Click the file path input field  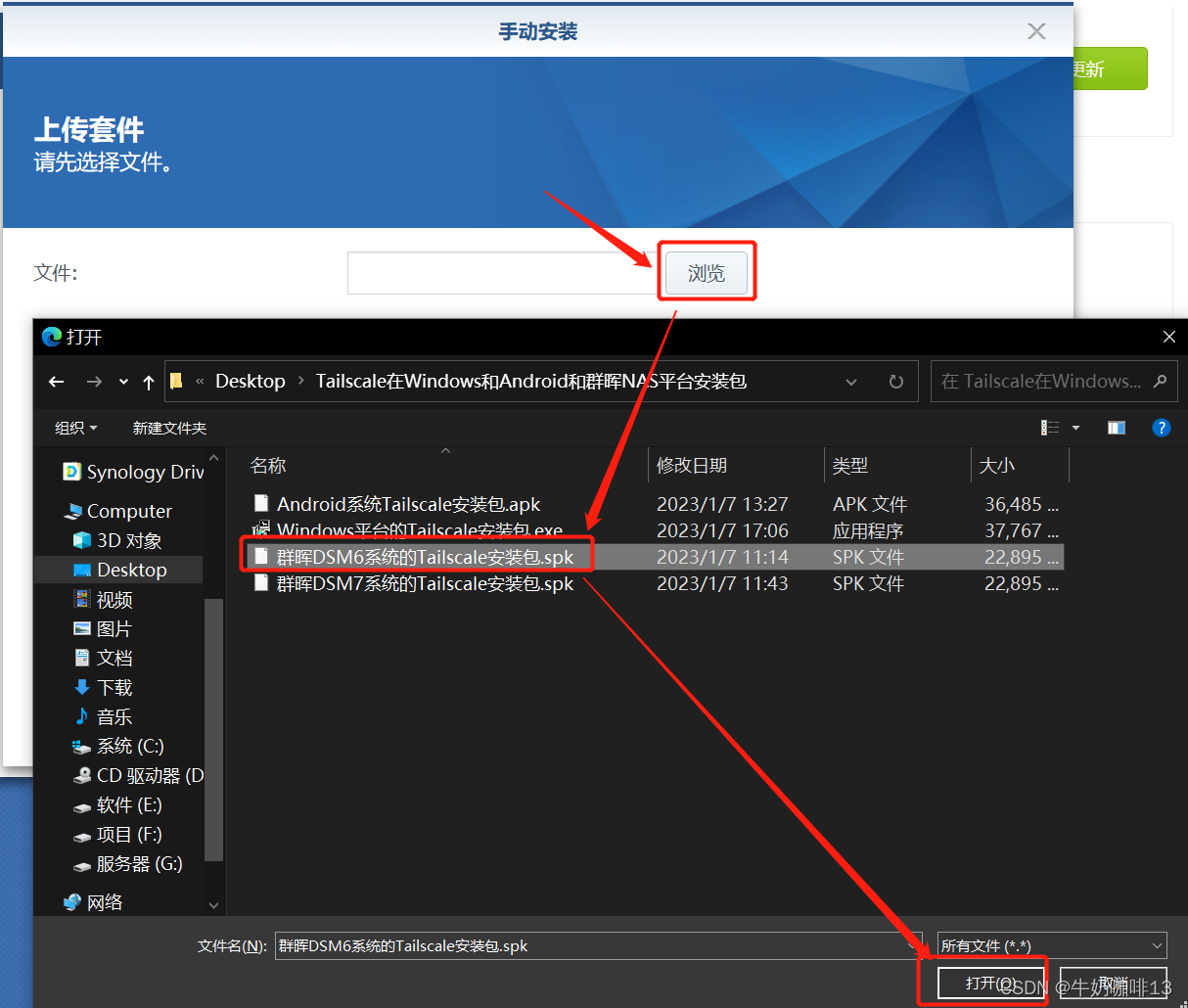coord(504,273)
